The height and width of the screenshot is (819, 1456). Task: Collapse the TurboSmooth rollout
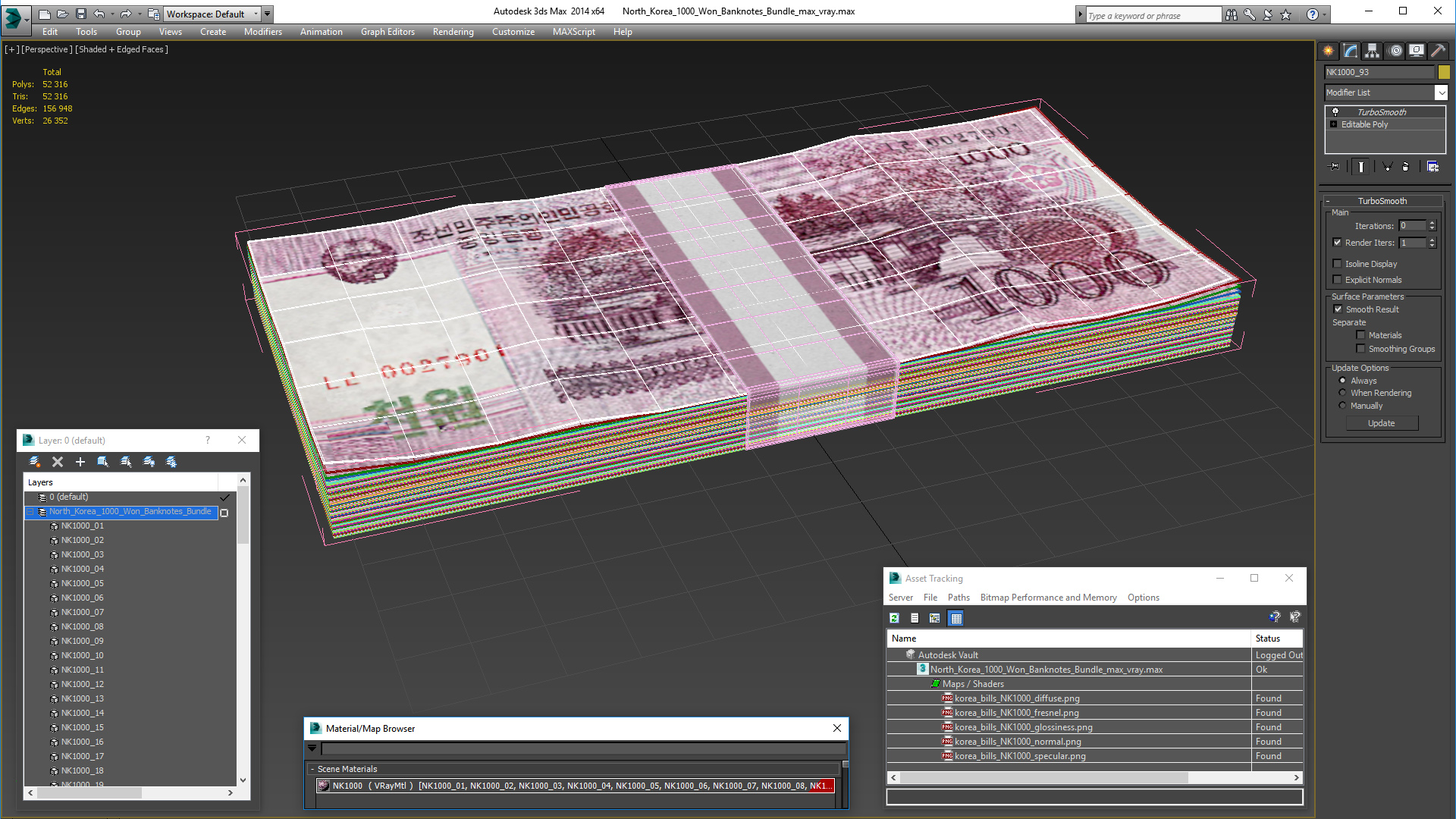(1382, 201)
